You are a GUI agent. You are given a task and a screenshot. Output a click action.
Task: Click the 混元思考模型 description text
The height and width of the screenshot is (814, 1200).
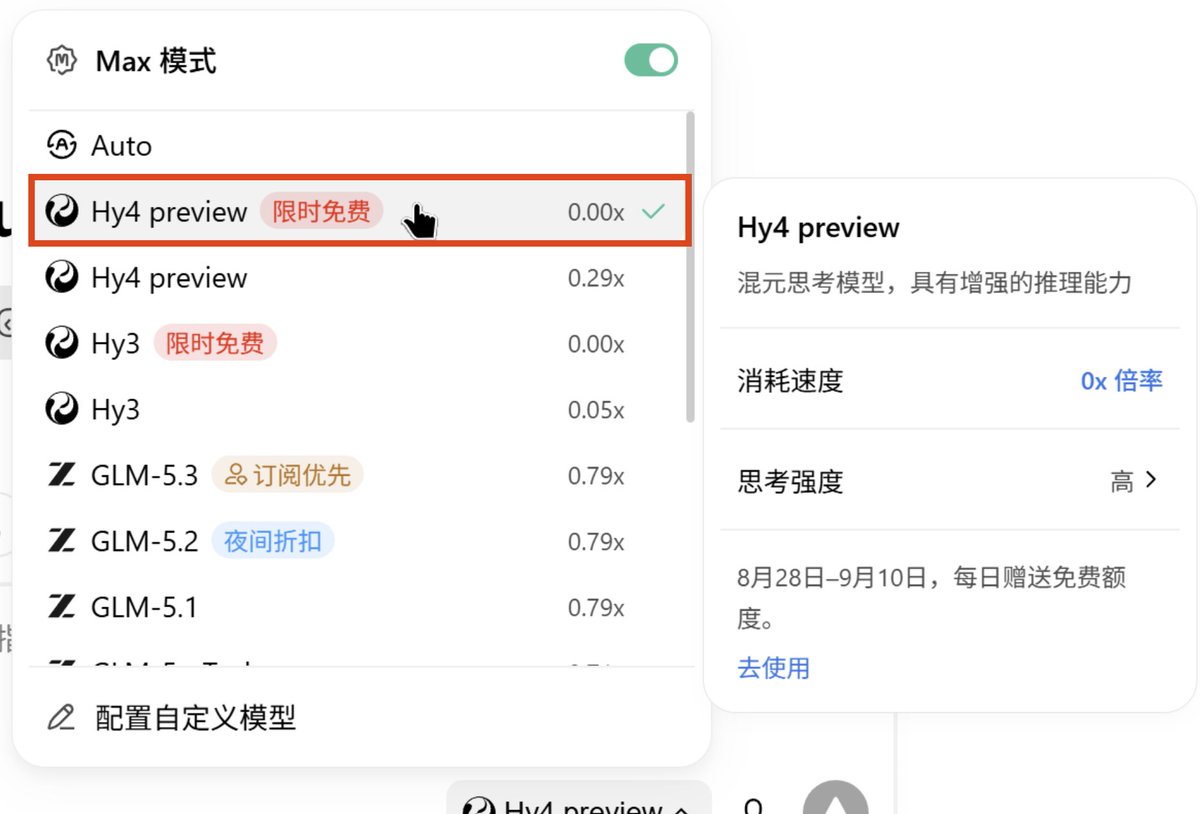tap(935, 283)
